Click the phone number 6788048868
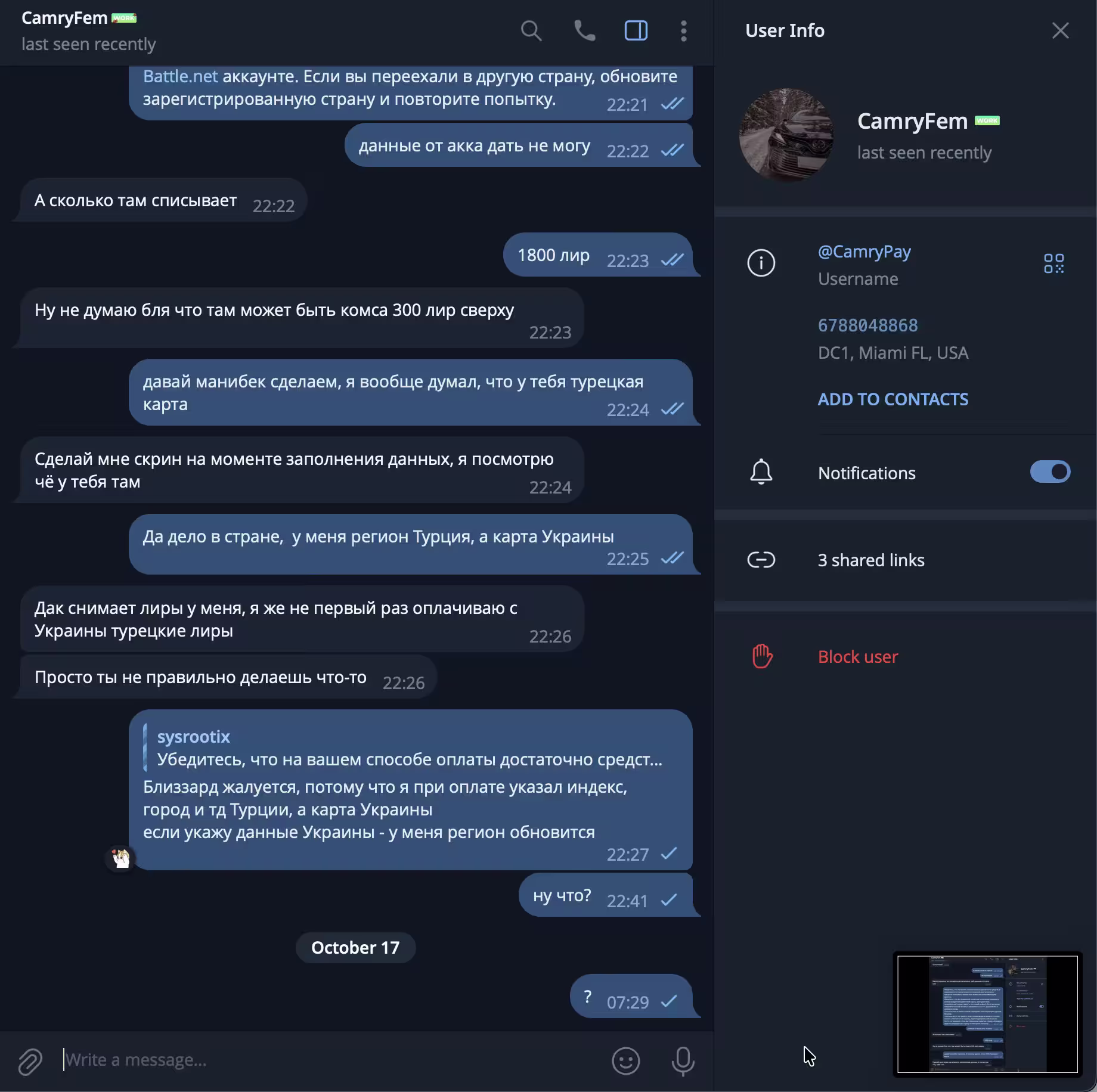 point(867,325)
